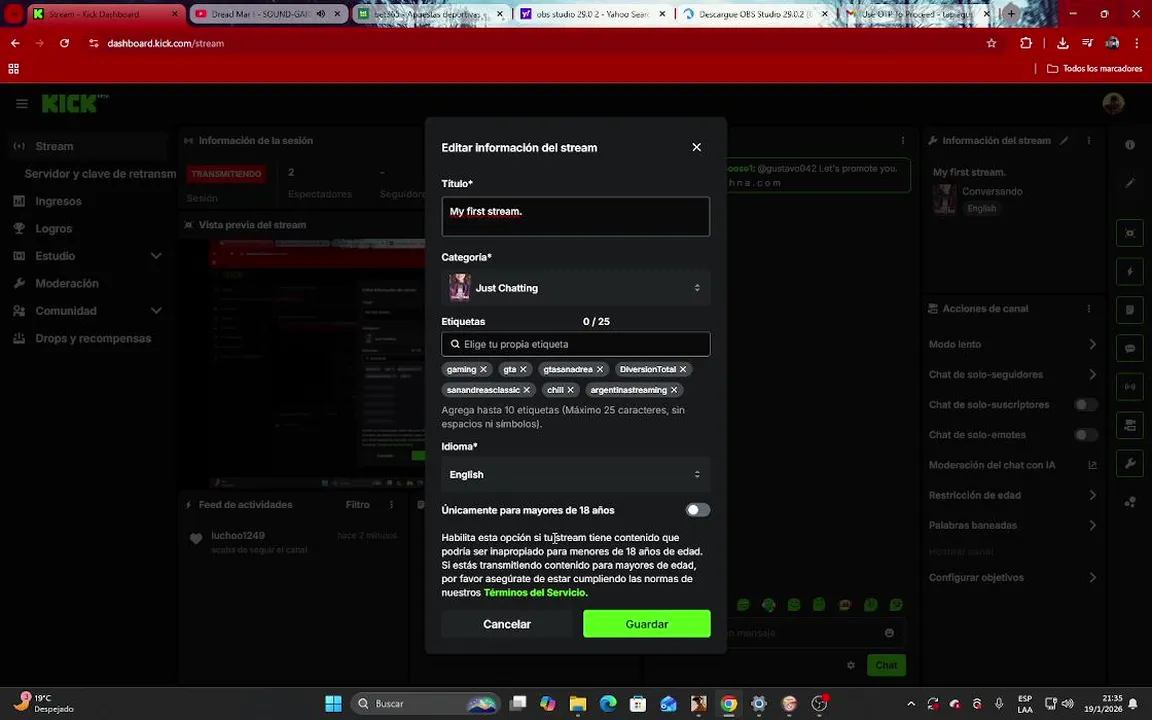Image resolution: width=1152 pixels, height=720 pixels.
Task: Open Moderación in the sidebar
Action: tap(67, 284)
